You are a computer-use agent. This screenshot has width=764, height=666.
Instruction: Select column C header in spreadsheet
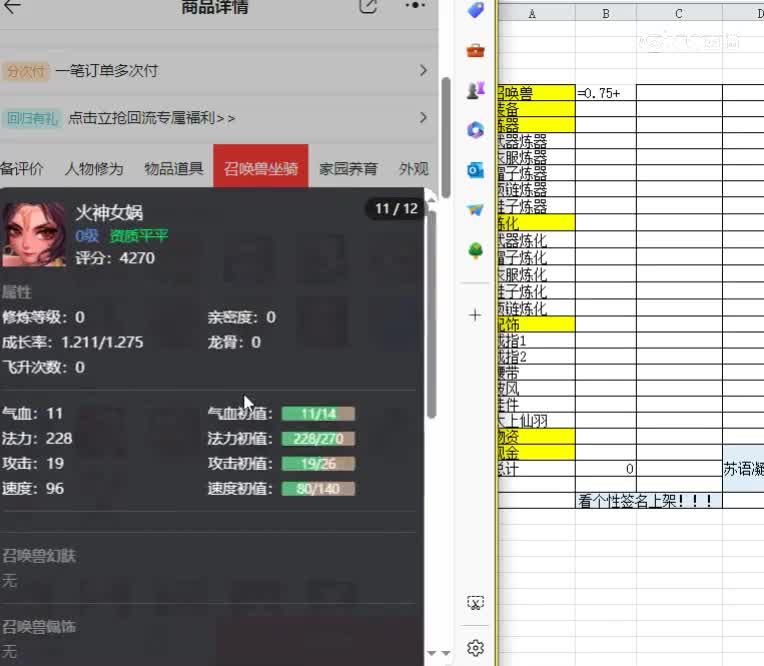679,13
